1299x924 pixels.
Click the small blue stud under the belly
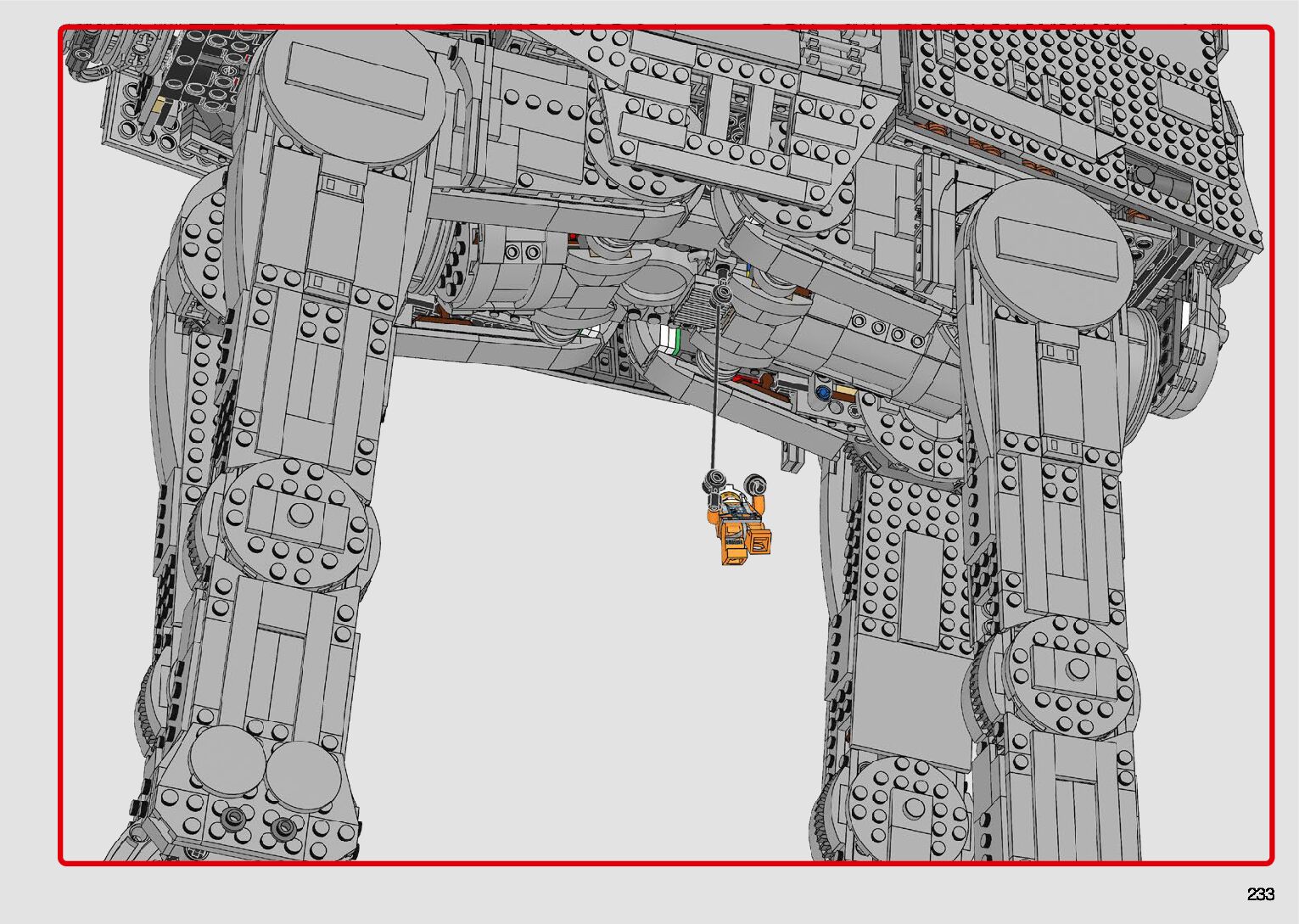click(x=821, y=393)
